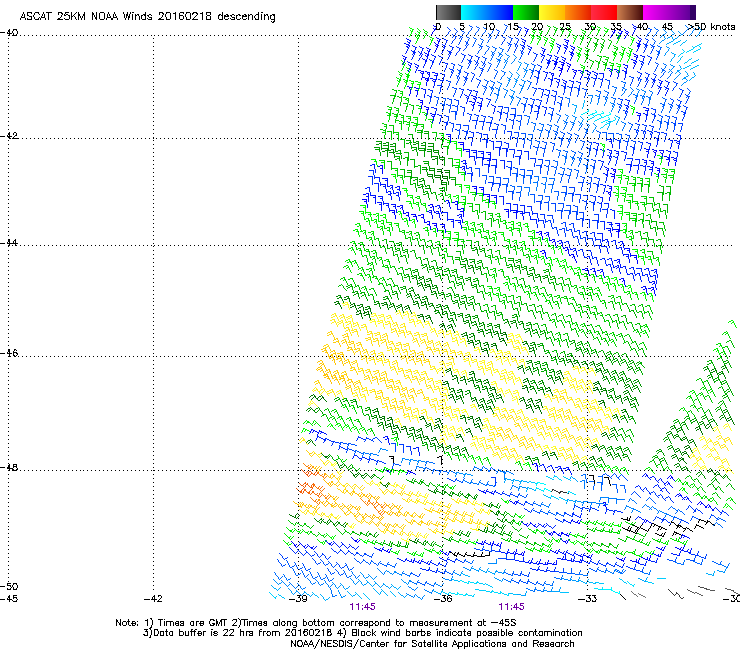
Task: Click the '-40' latitude label
Action: click(x=9, y=33)
